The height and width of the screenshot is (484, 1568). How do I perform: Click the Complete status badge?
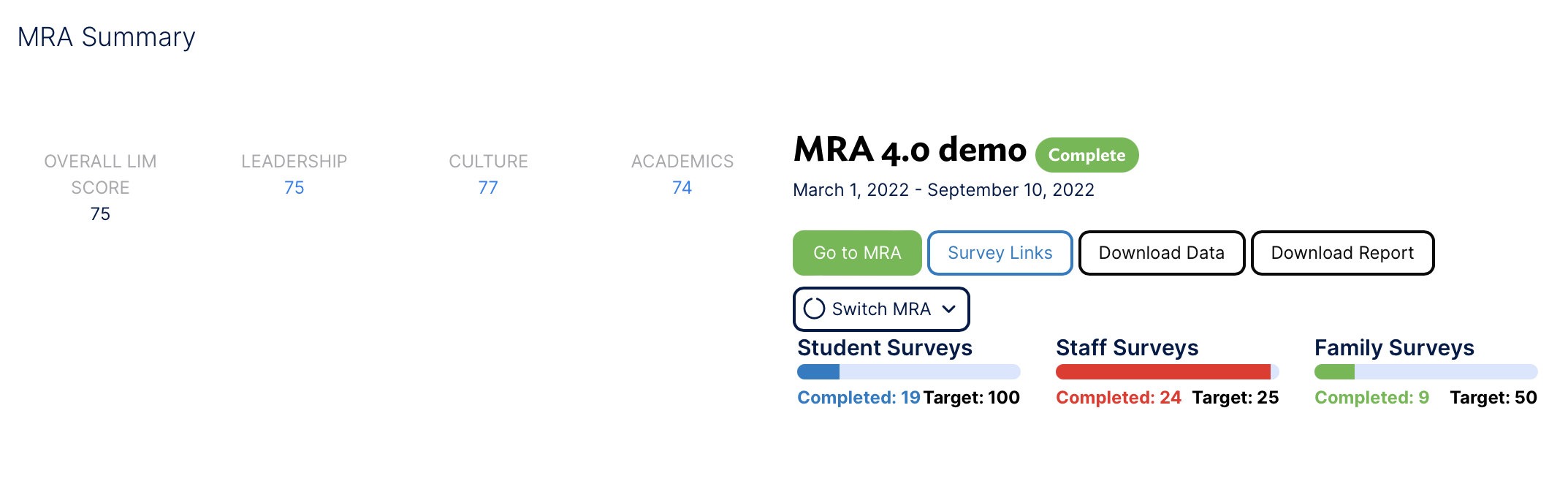(1086, 154)
